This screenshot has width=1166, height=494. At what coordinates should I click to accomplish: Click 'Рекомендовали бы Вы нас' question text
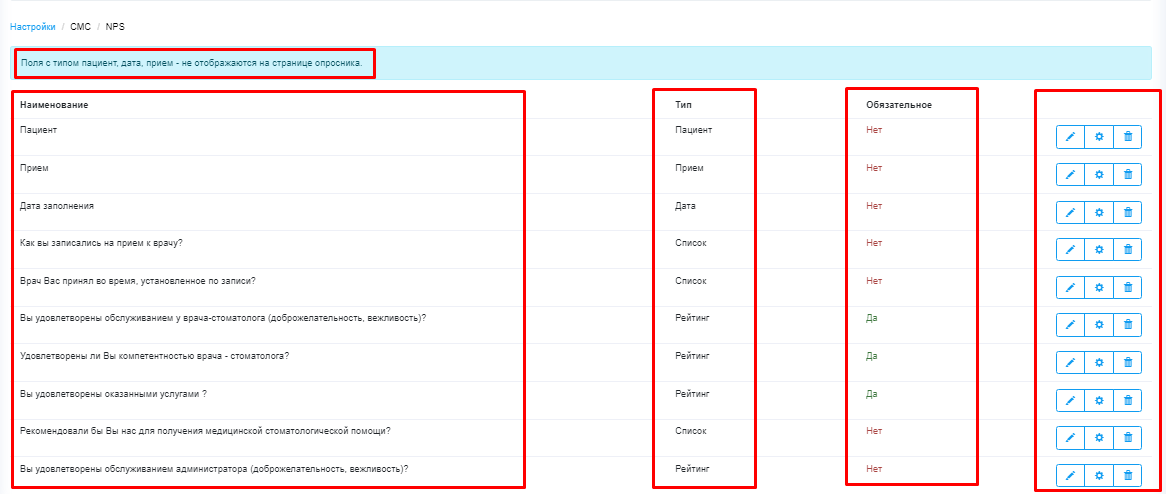(206, 431)
